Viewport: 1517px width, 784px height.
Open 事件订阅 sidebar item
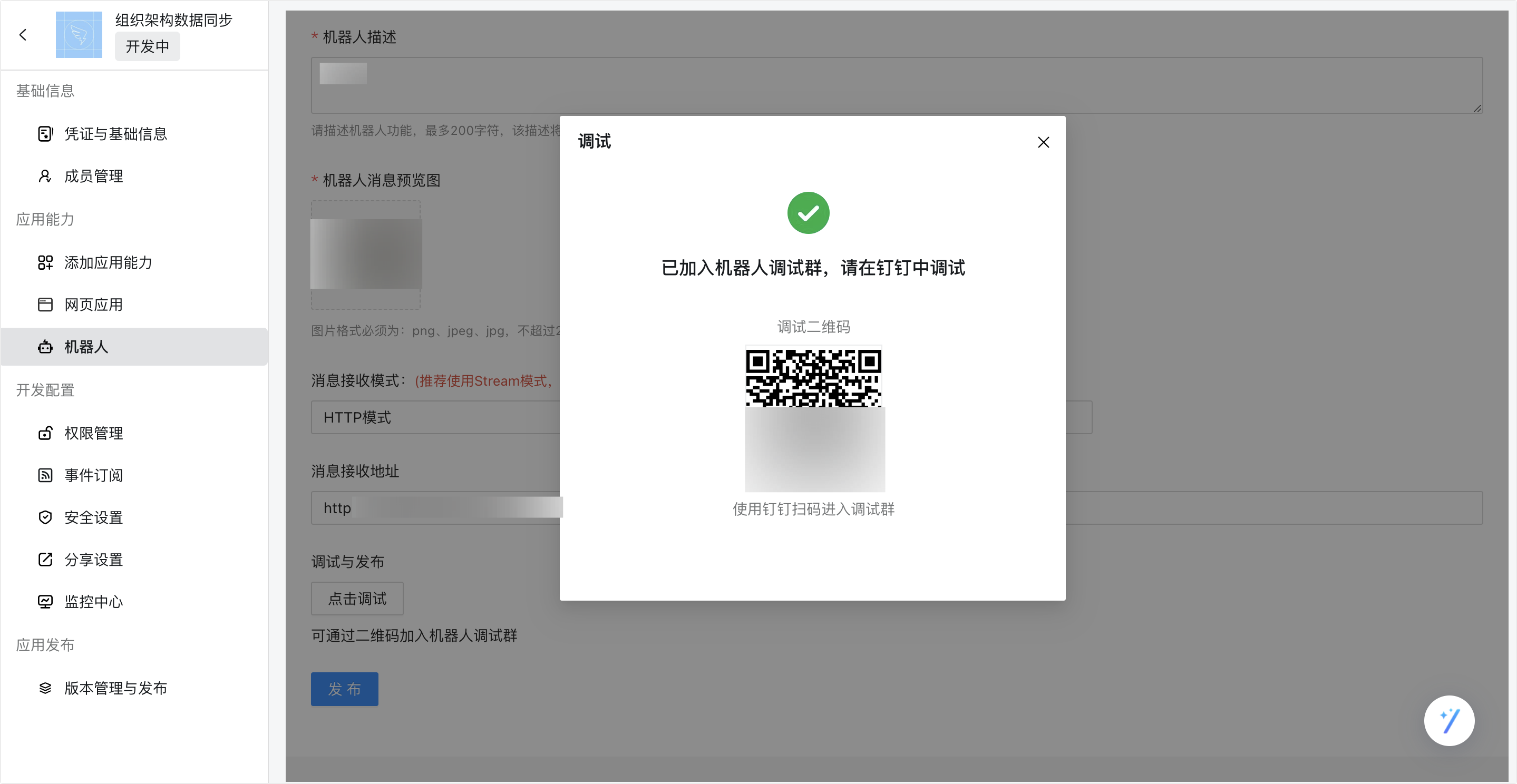pos(134,475)
